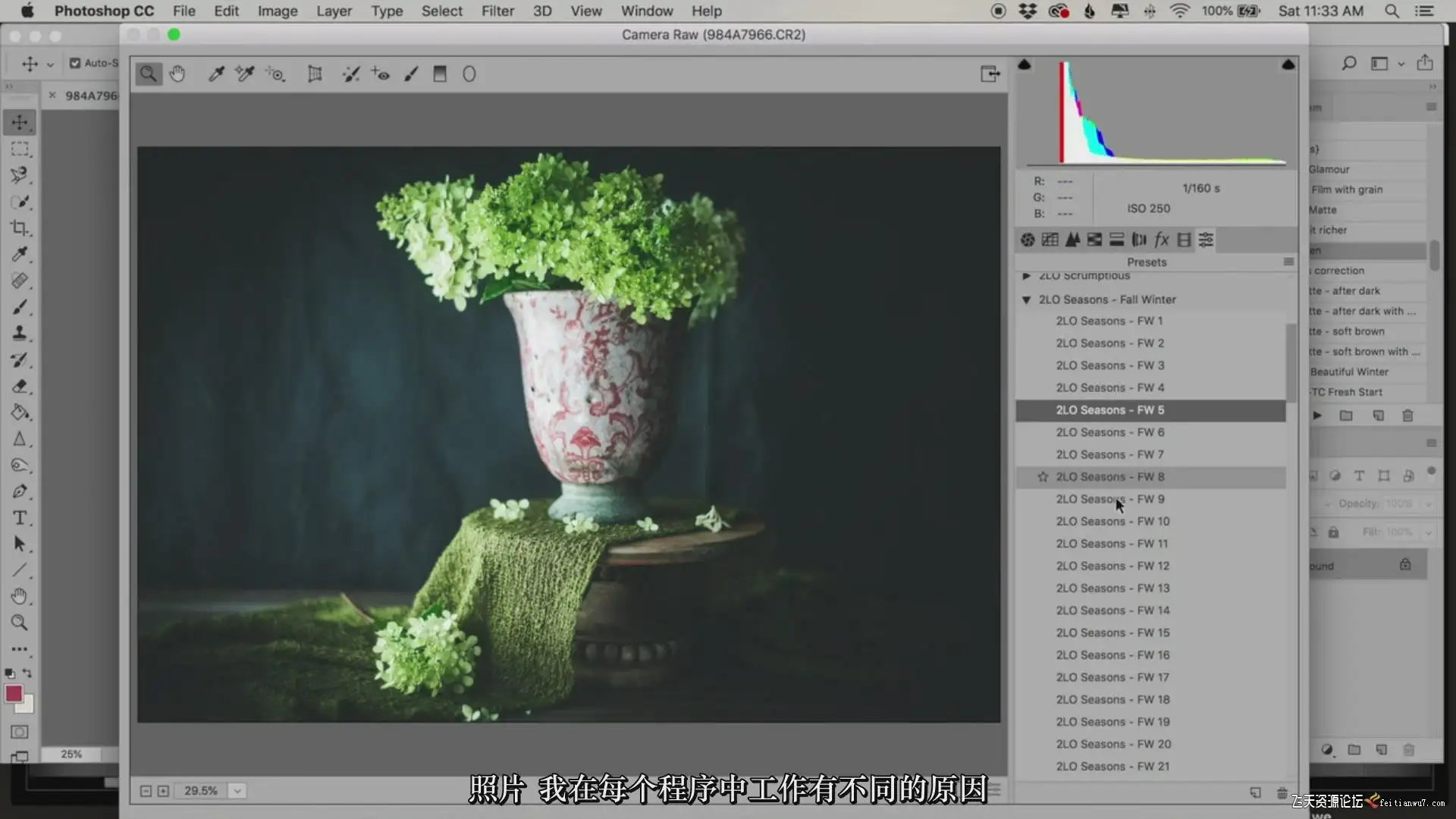Image resolution: width=1456 pixels, height=819 pixels.
Task: Toggle the Auto-Select checkbox
Action: tap(75, 63)
